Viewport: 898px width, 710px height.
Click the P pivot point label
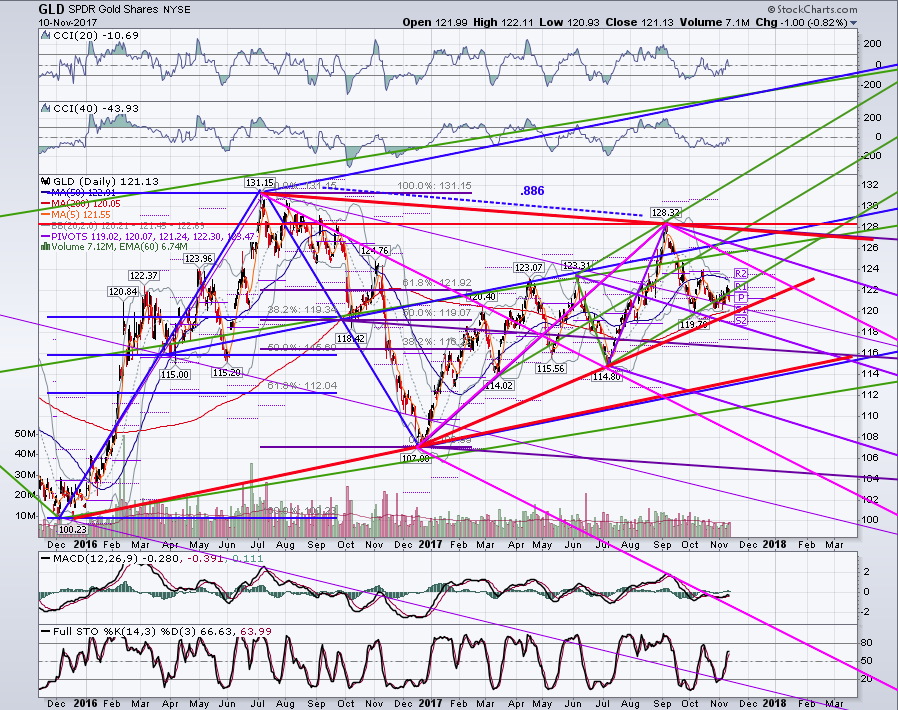click(741, 298)
